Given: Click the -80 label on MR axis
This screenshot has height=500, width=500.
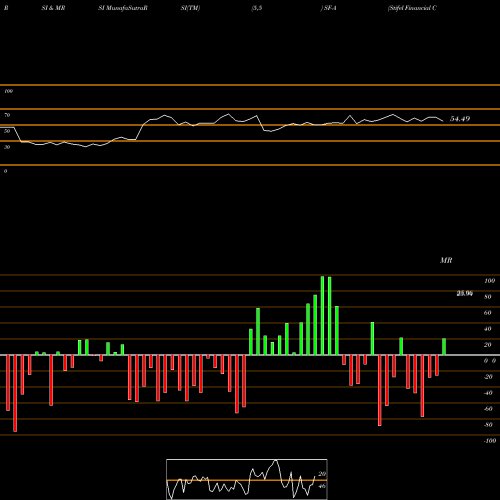Looking at the screenshot, I should point(488,425).
